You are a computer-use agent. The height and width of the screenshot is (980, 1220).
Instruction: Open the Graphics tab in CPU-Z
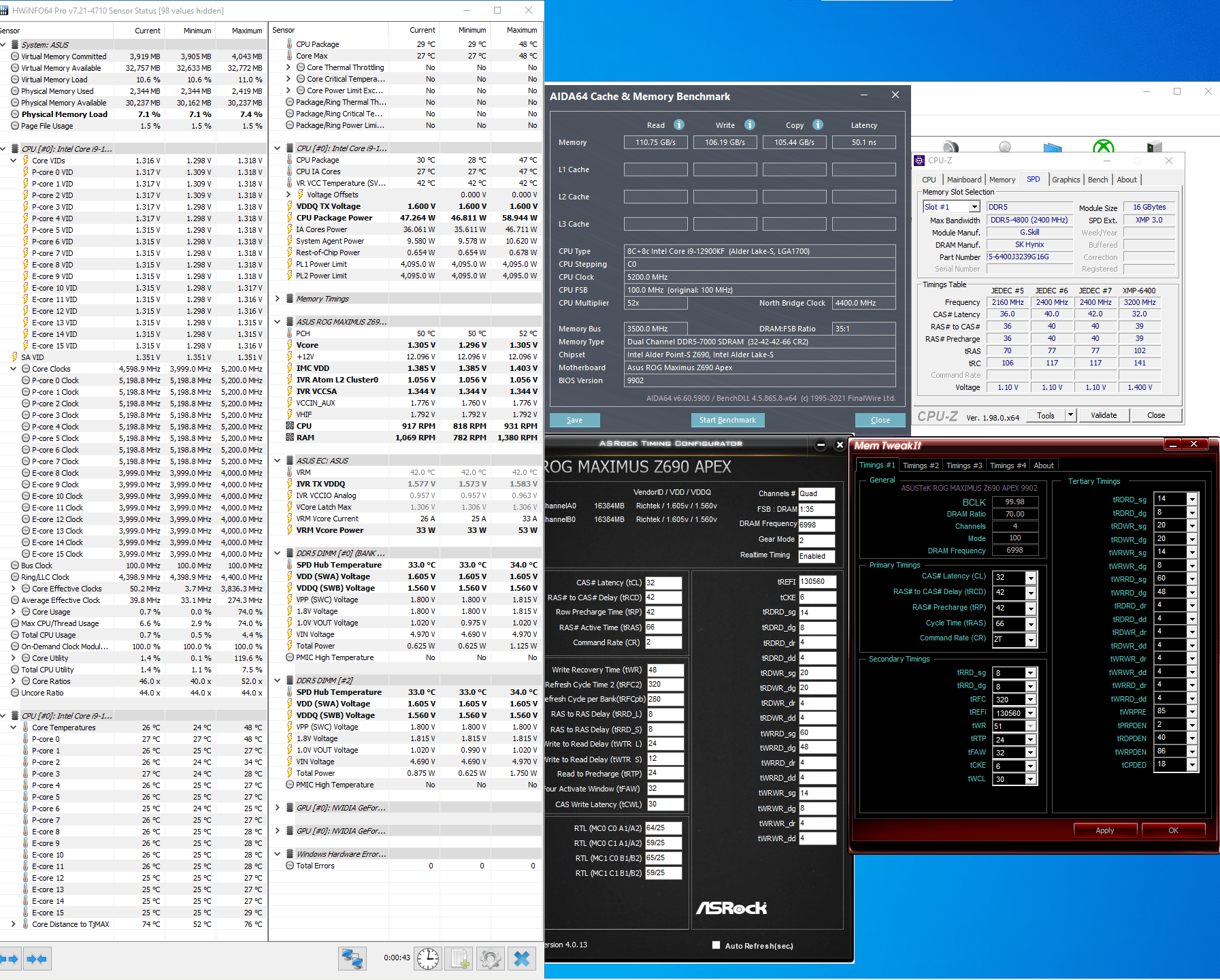pyautogui.click(x=1066, y=180)
